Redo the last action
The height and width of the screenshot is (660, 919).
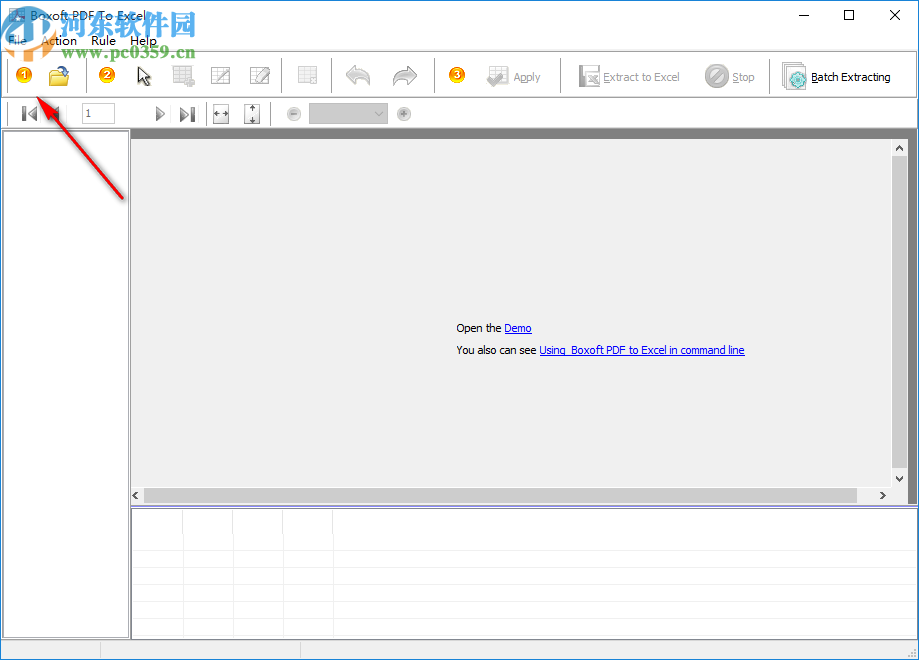[403, 75]
